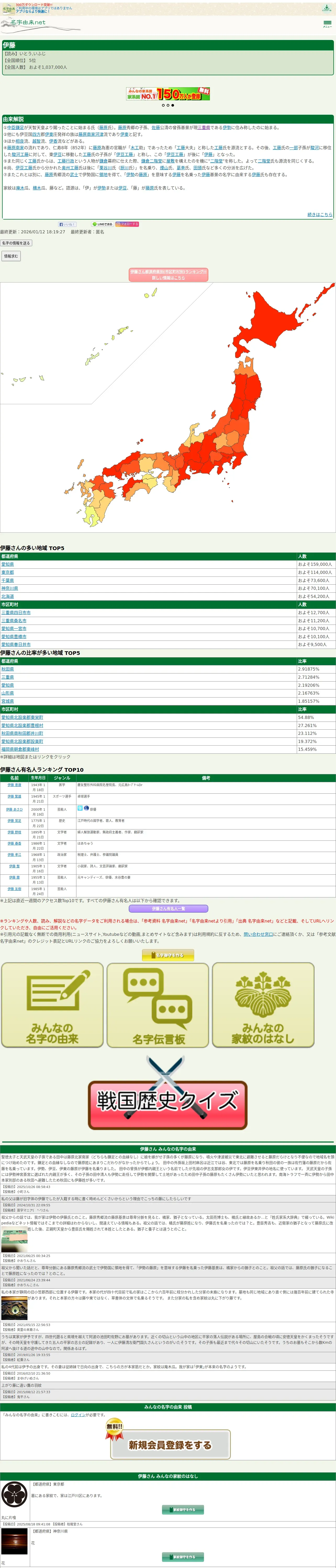Open the pink 都道府県別ランキング button
The image size is (336, 1568).
(x=168, y=274)
